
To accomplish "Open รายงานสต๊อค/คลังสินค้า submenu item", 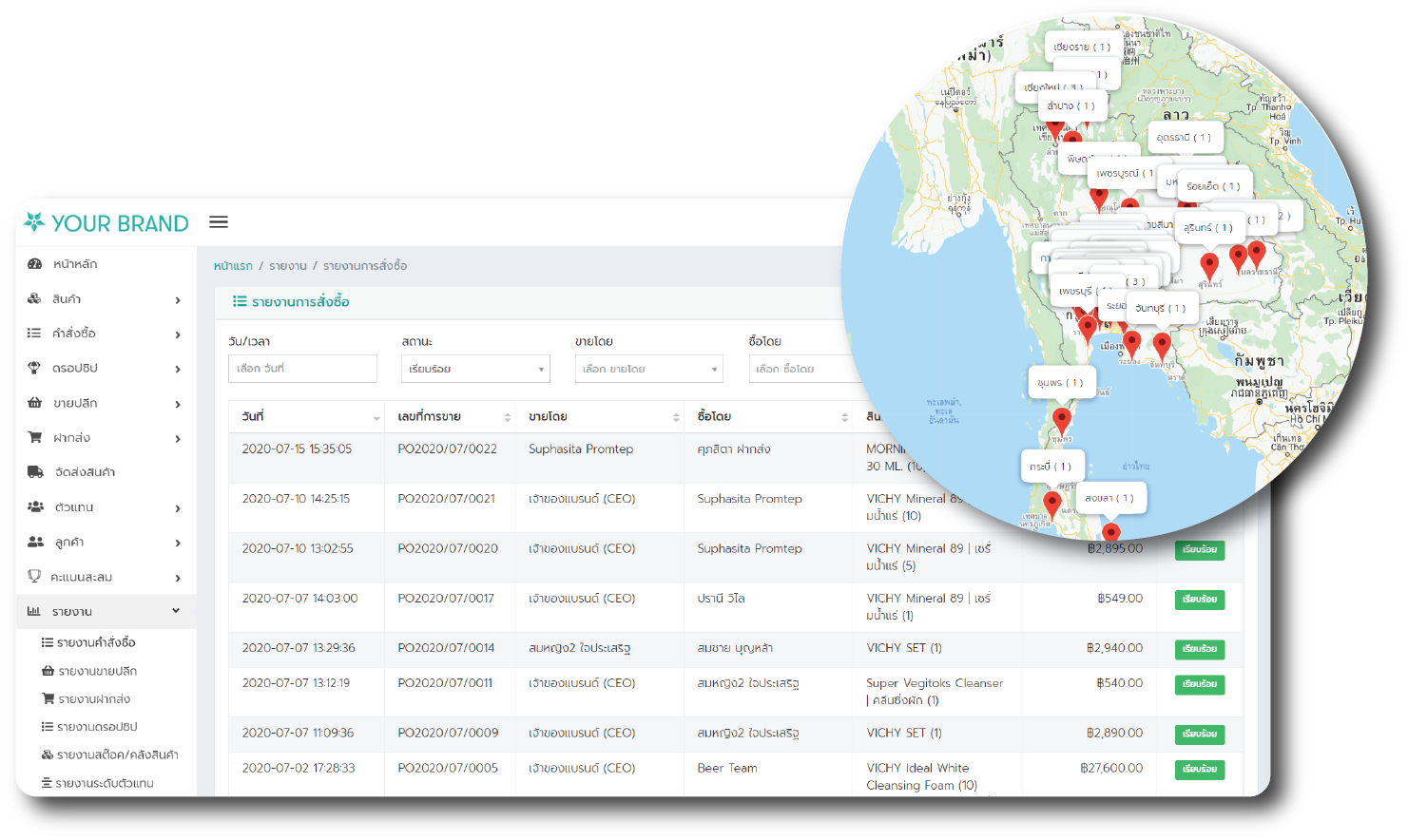I will pyautogui.click(x=109, y=754).
